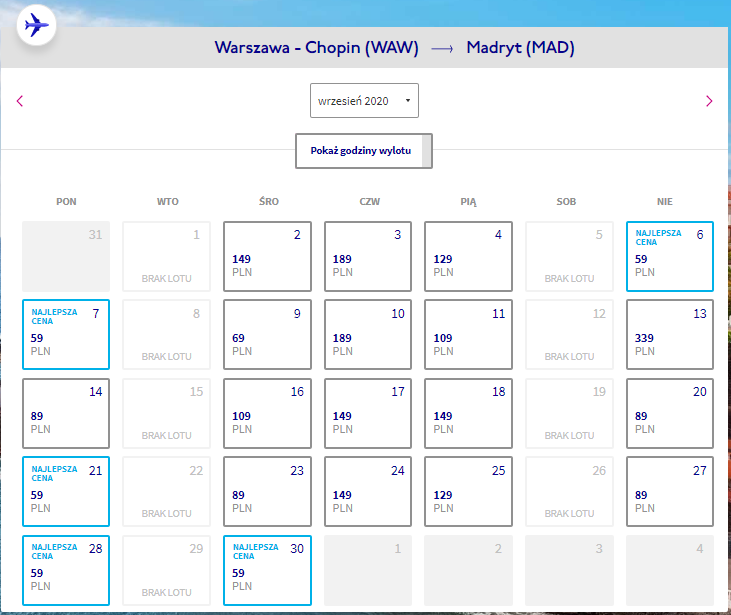Click the September 8 cell with no flight

pyautogui.click(x=166, y=335)
